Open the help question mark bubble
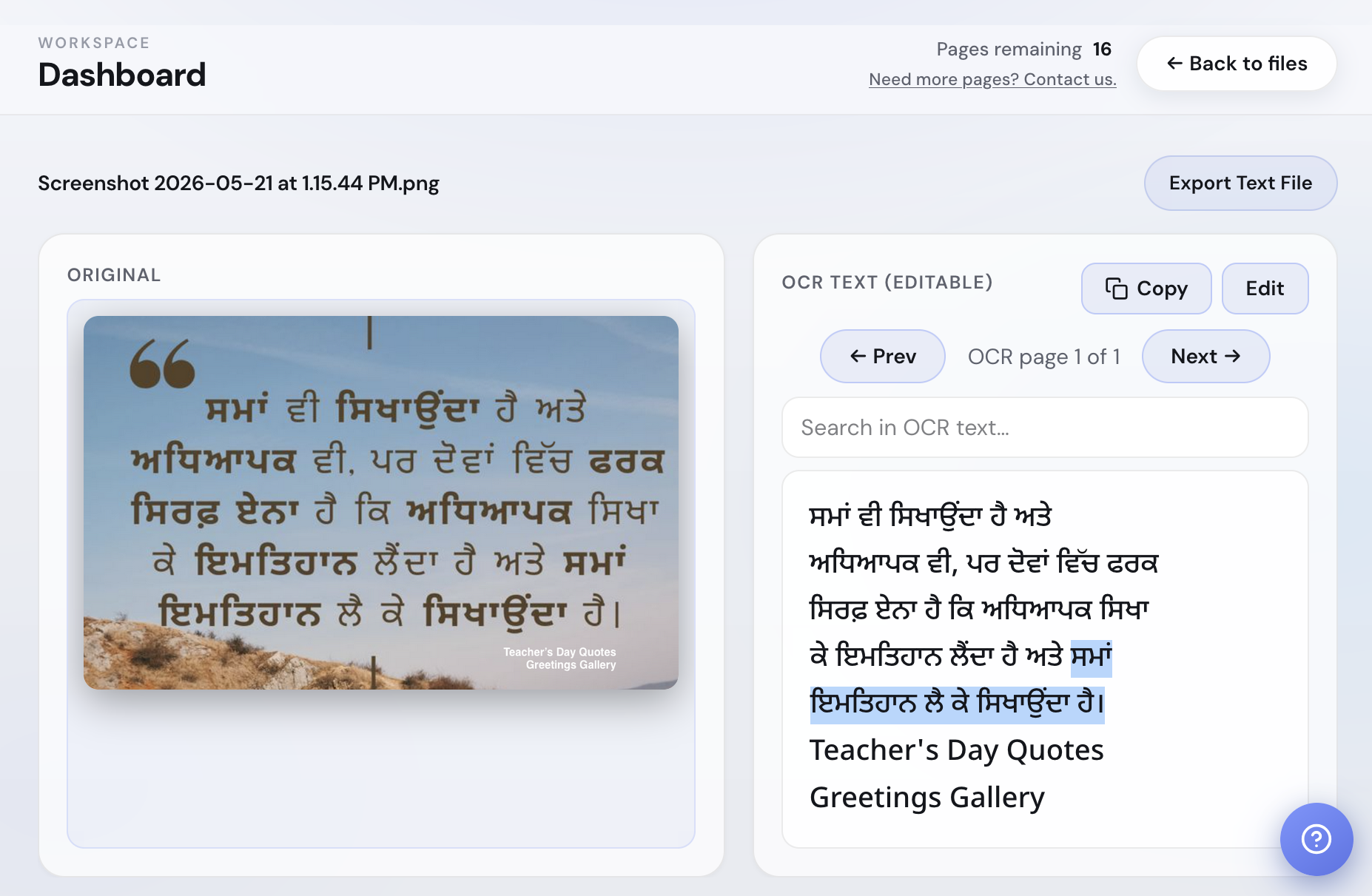1372x896 pixels. 1316,839
